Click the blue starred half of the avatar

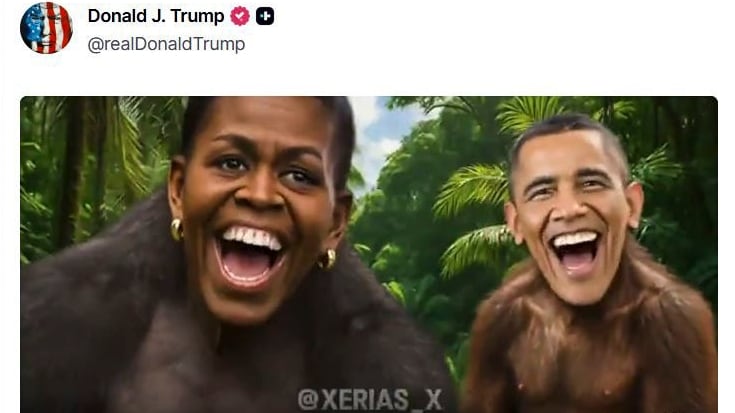pos(34,28)
